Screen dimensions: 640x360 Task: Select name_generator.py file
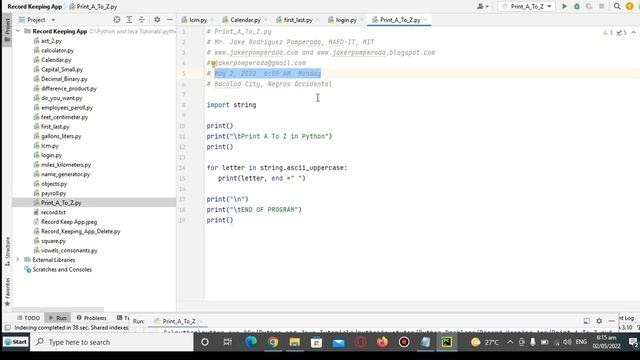(65, 174)
